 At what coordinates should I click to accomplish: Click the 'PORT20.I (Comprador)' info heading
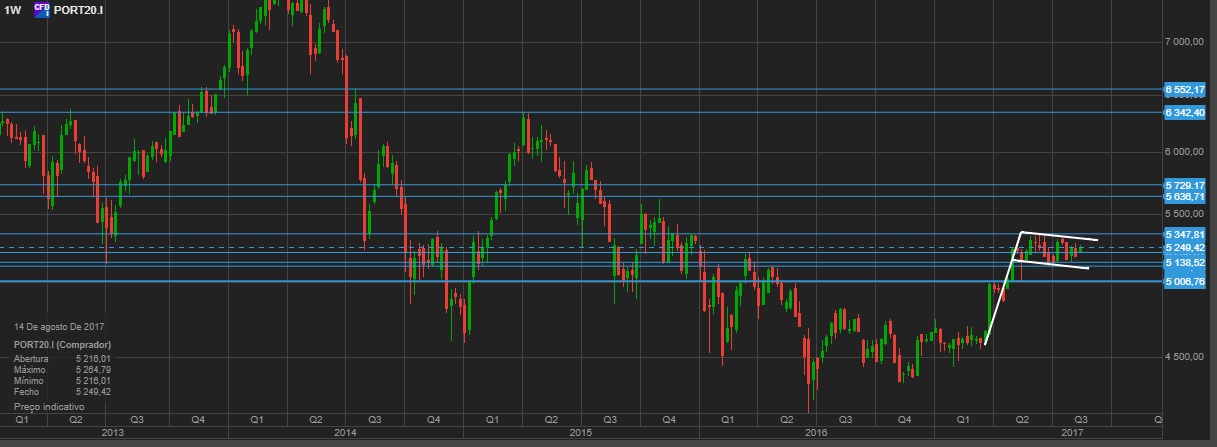point(62,343)
